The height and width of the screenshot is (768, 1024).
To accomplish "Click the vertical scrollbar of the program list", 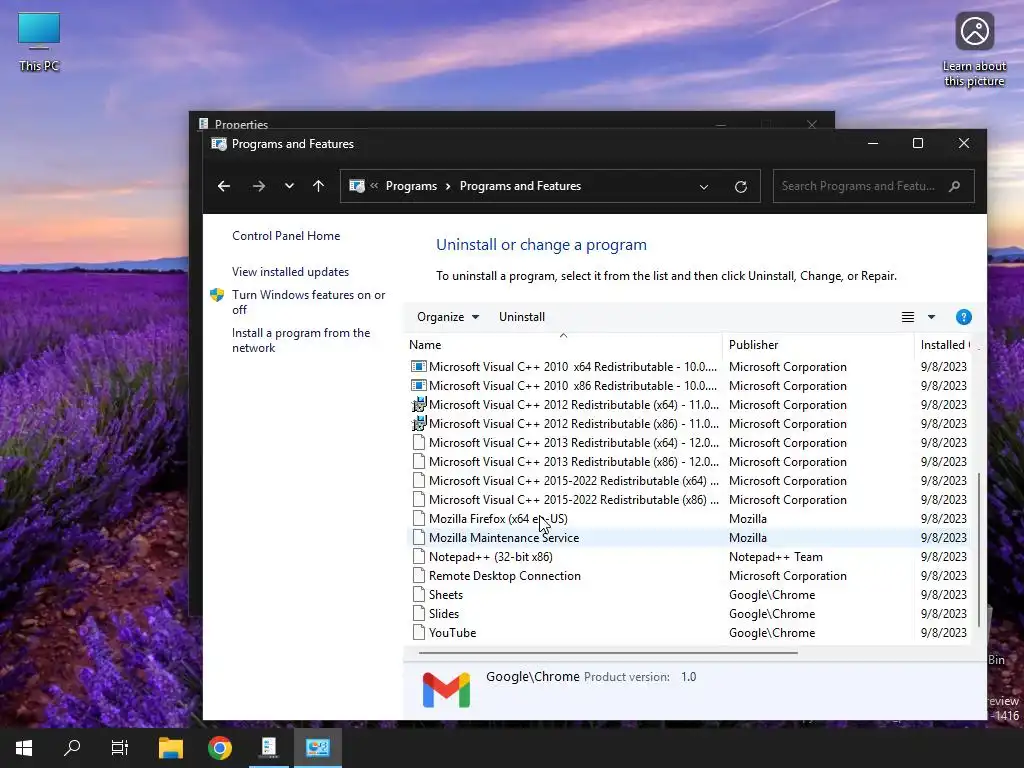I will point(978,550).
